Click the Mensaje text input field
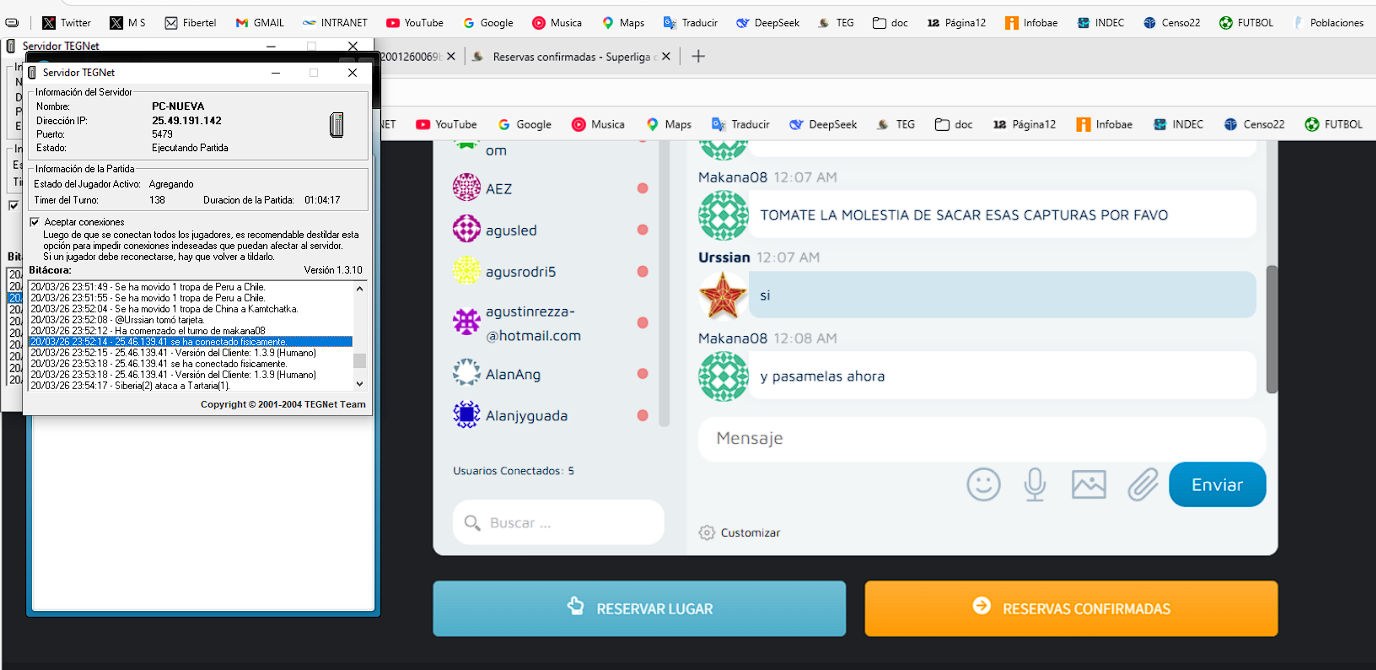 coord(980,438)
